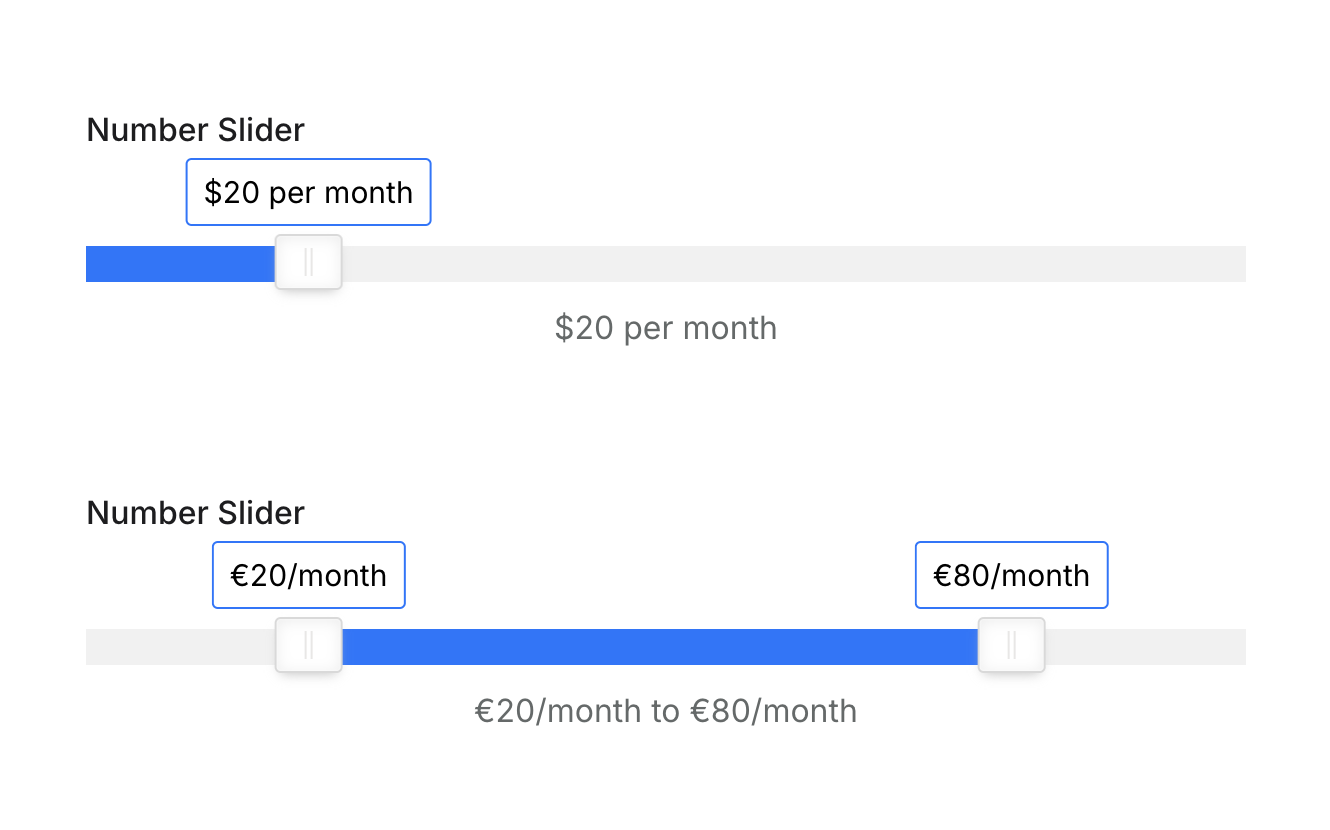The width and height of the screenshot is (1330, 830).
Task: Click "€20/month" within the range summary text
Action: [x=558, y=711]
